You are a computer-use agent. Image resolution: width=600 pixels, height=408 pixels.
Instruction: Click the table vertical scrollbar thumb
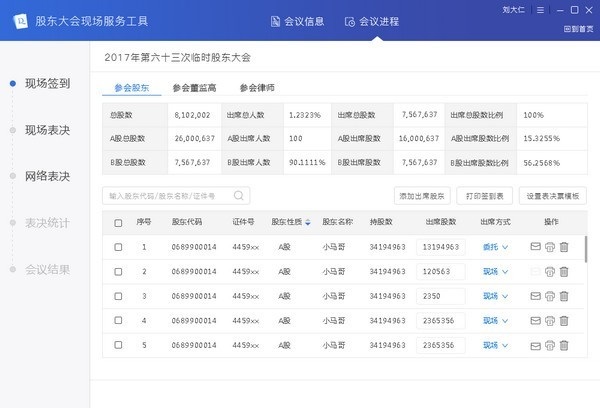coord(585,249)
